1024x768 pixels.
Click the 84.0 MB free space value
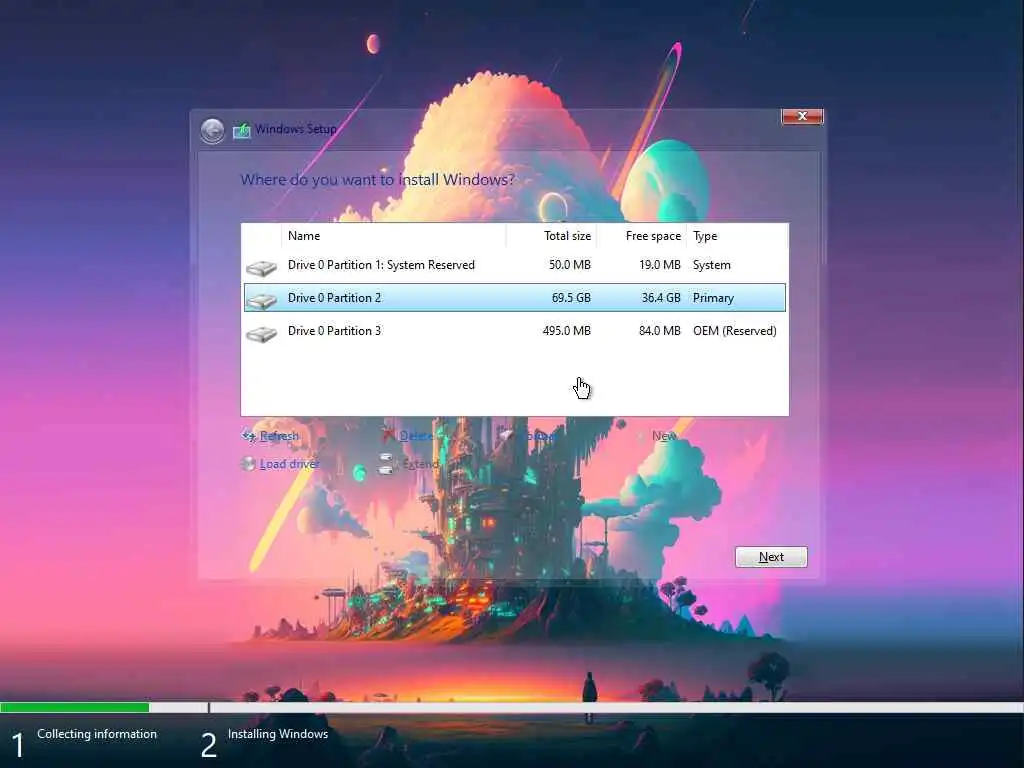click(x=660, y=331)
